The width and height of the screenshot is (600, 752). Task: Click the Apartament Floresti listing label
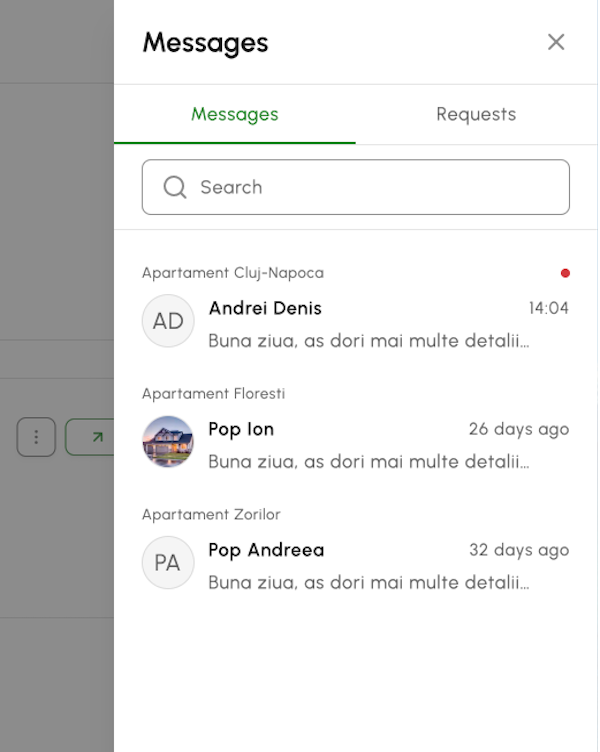[213, 394]
